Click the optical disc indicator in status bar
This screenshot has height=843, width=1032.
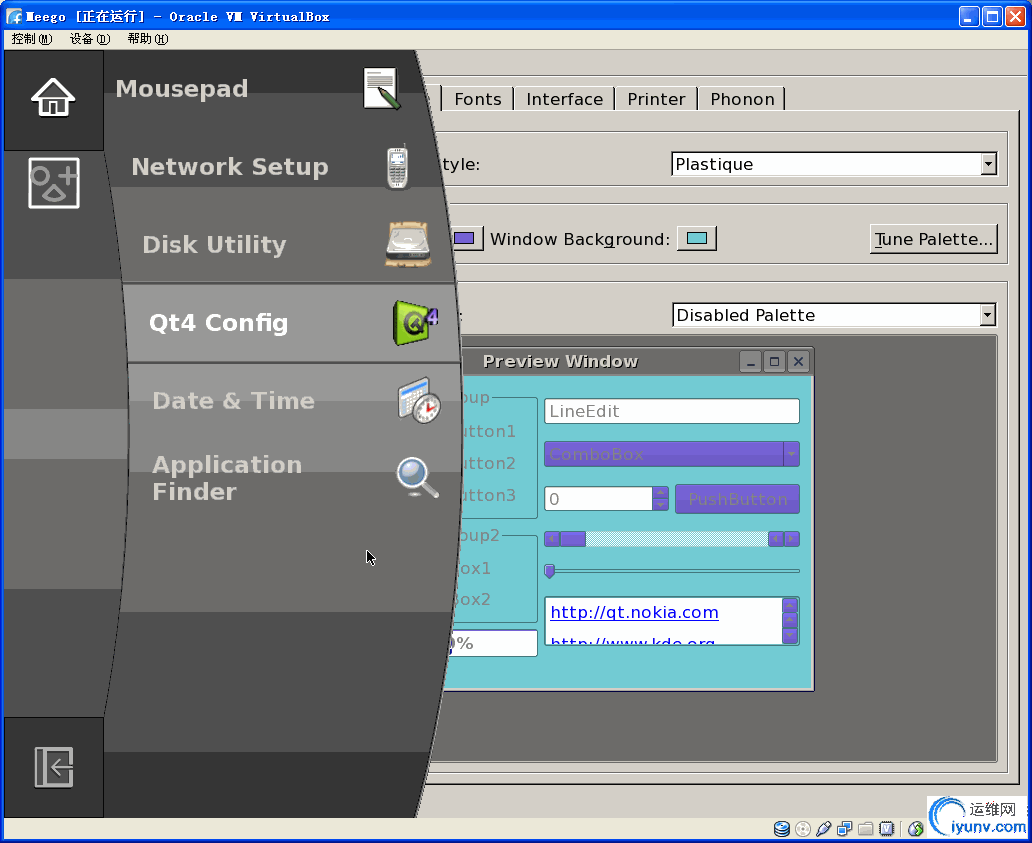click(802, 829)
